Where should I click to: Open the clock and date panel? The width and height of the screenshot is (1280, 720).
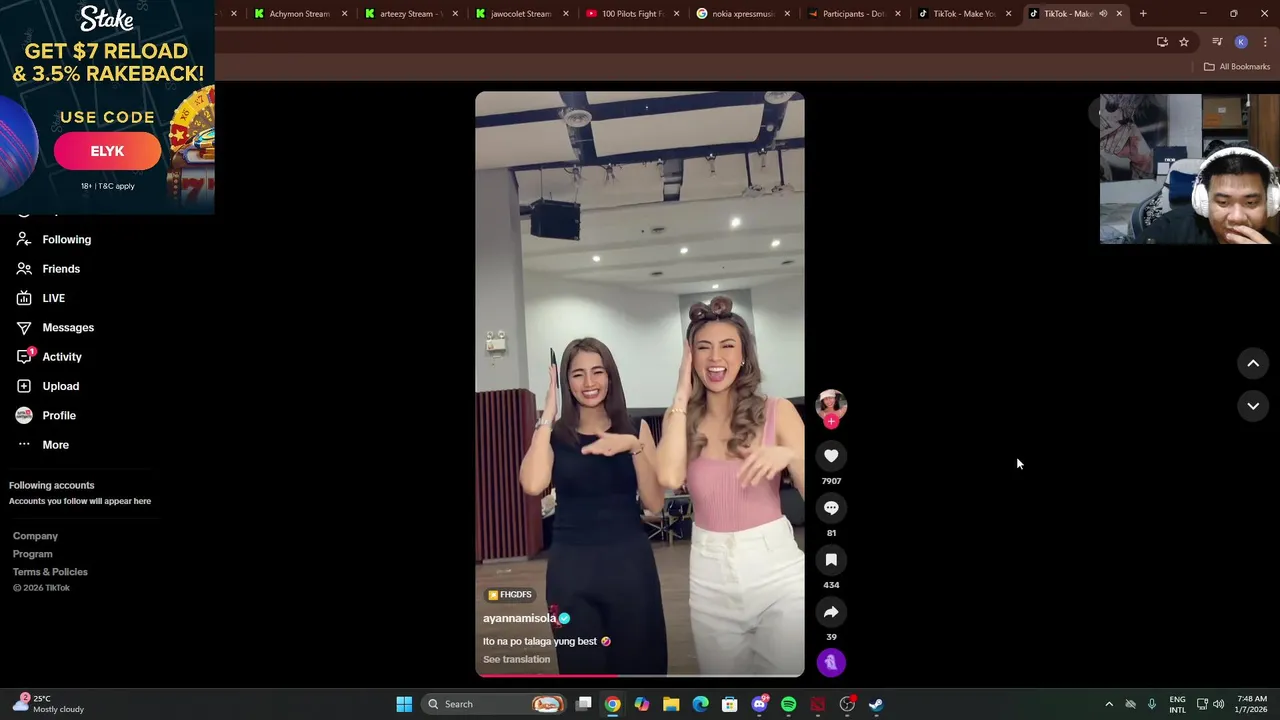tap(1252, 704)
